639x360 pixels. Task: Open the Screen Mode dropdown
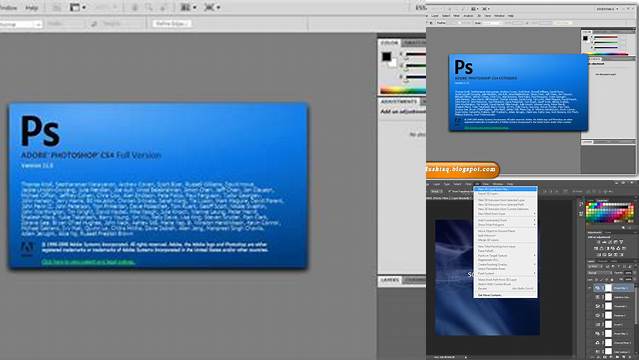[212, 7]
